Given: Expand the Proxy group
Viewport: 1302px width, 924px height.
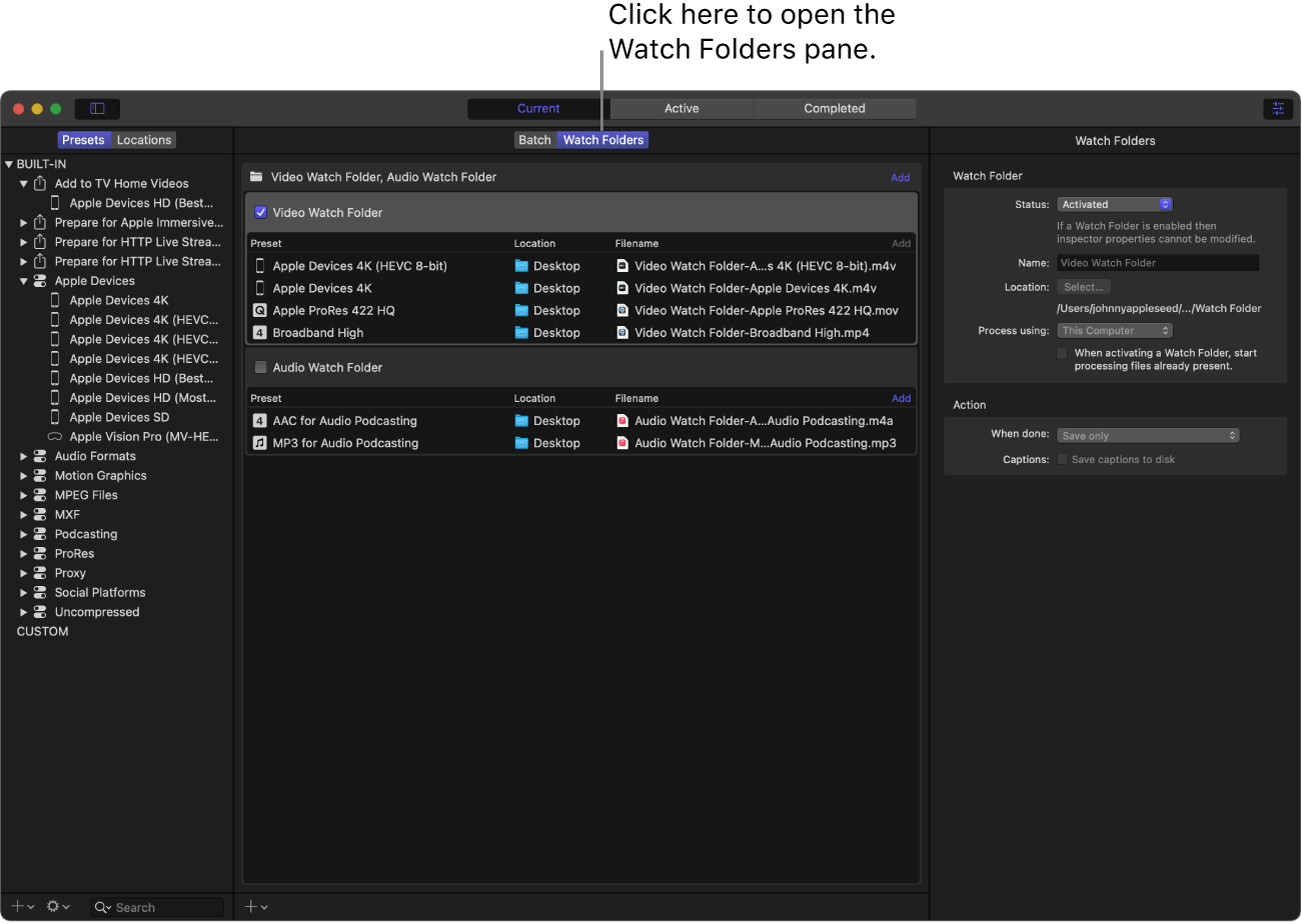Looking at the screenshot, I should (24, 573).
